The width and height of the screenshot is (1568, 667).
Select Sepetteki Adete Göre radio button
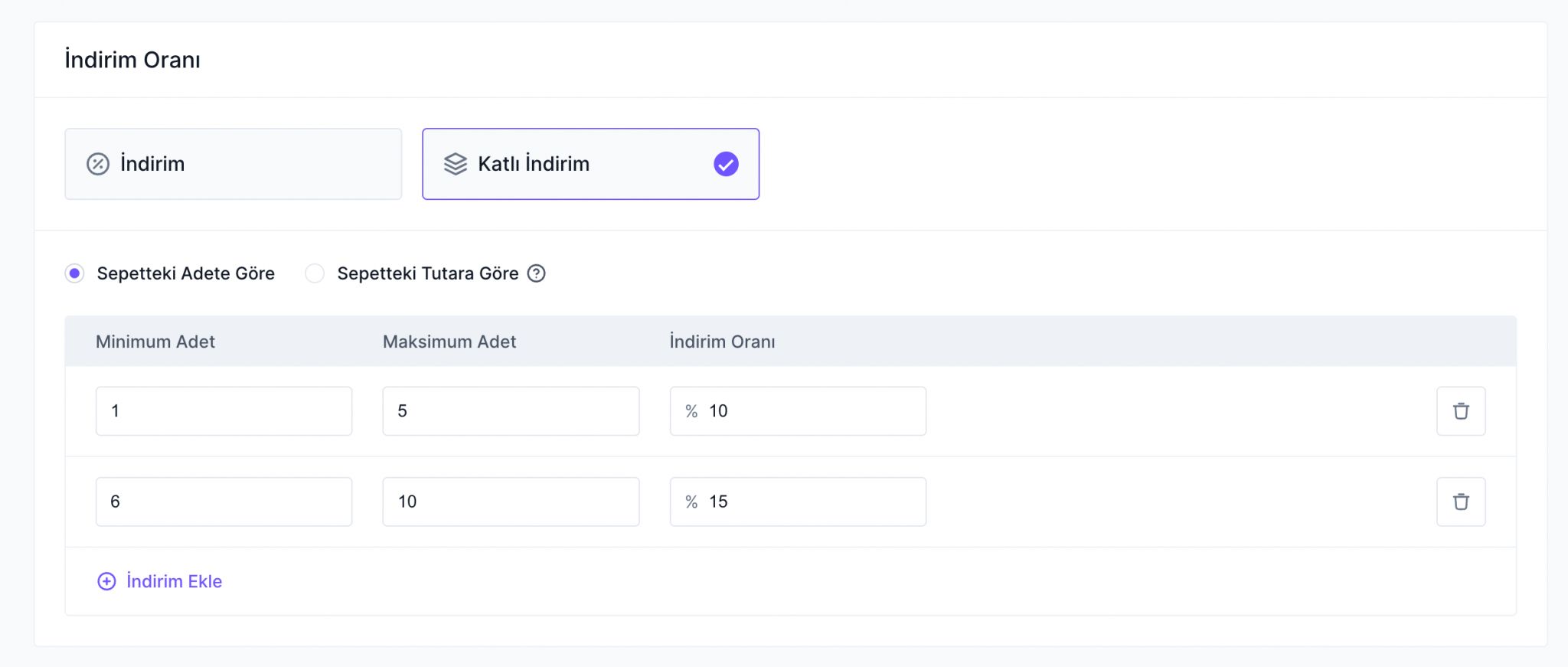[75, 273]
